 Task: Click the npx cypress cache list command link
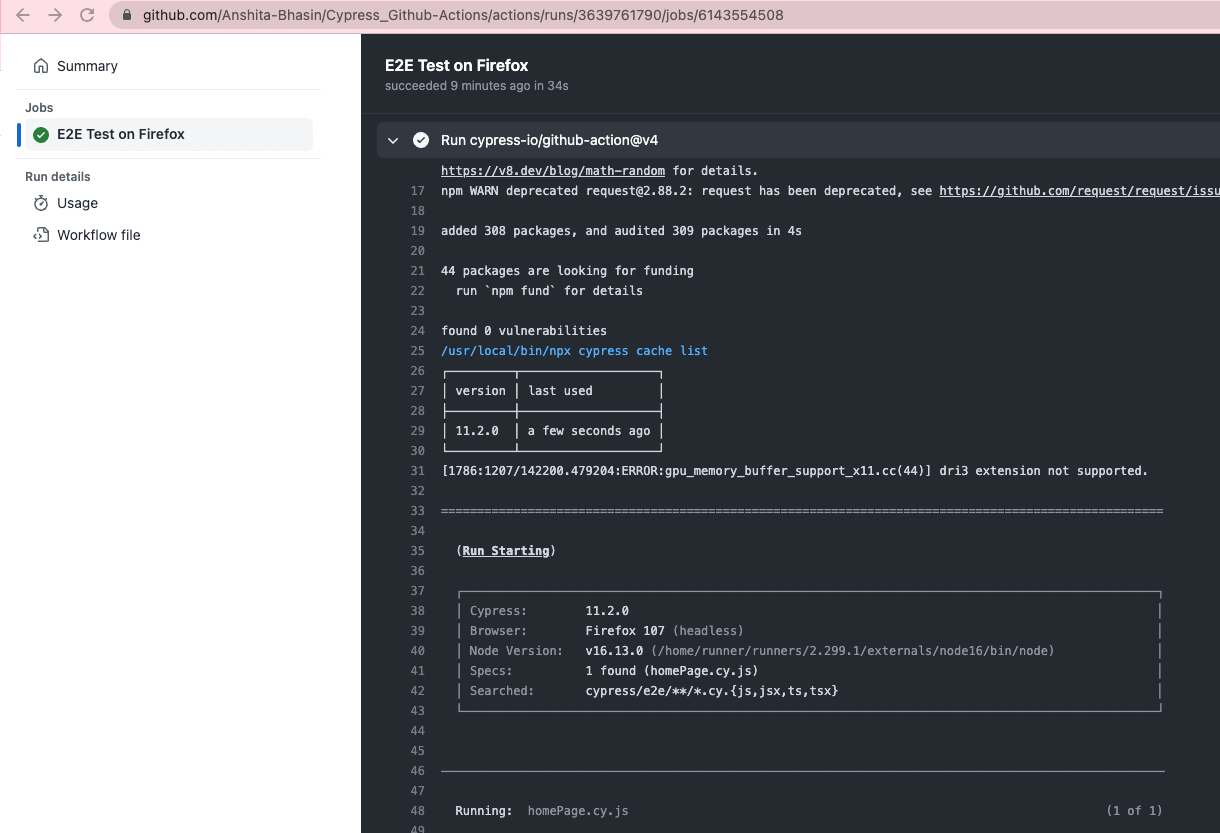pyautogui.click(x=577, y=350)
